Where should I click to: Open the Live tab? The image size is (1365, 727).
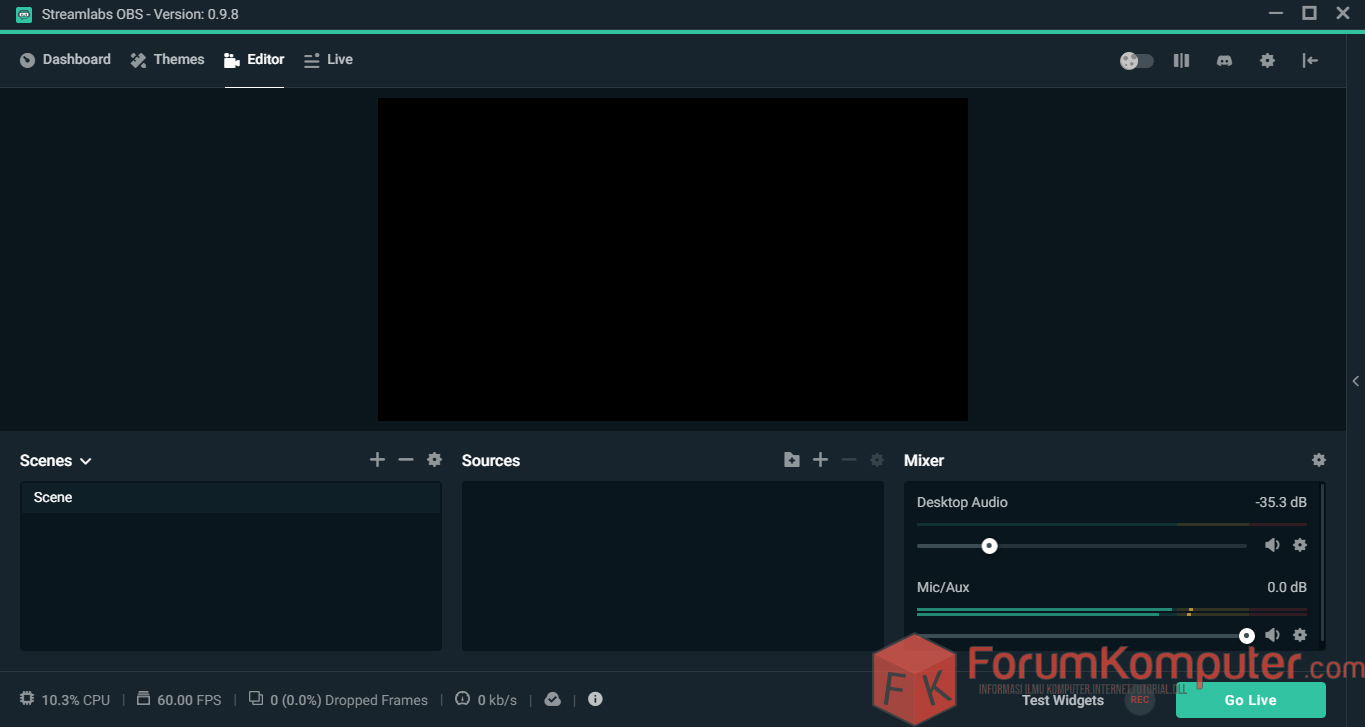[328, 60]
